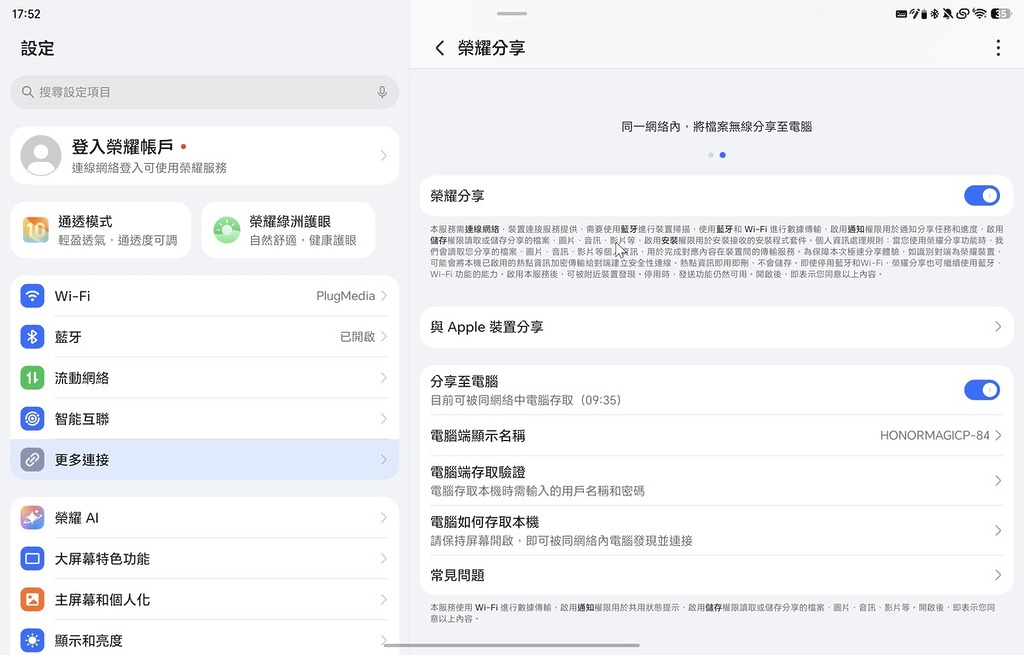
Task: Open 常見問題 chevron
Action: point(998,575)
